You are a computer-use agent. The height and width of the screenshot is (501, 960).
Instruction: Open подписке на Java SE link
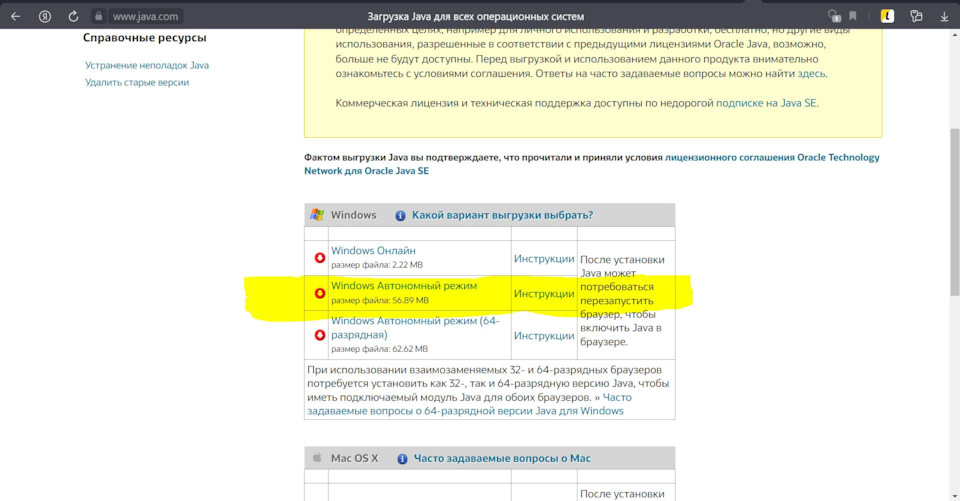[x=766, y=103]
